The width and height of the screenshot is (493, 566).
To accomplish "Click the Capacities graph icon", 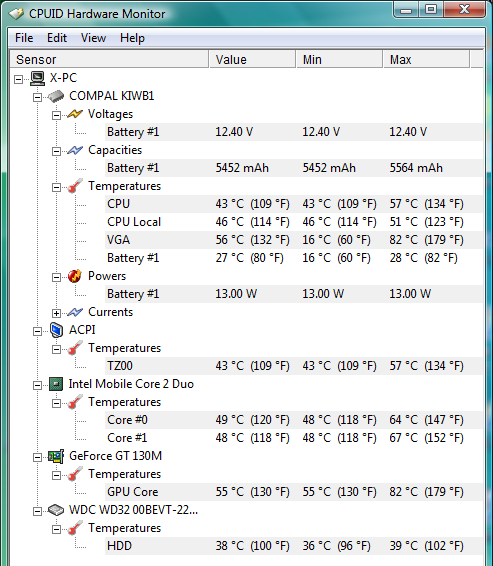I will pos(75,150).
